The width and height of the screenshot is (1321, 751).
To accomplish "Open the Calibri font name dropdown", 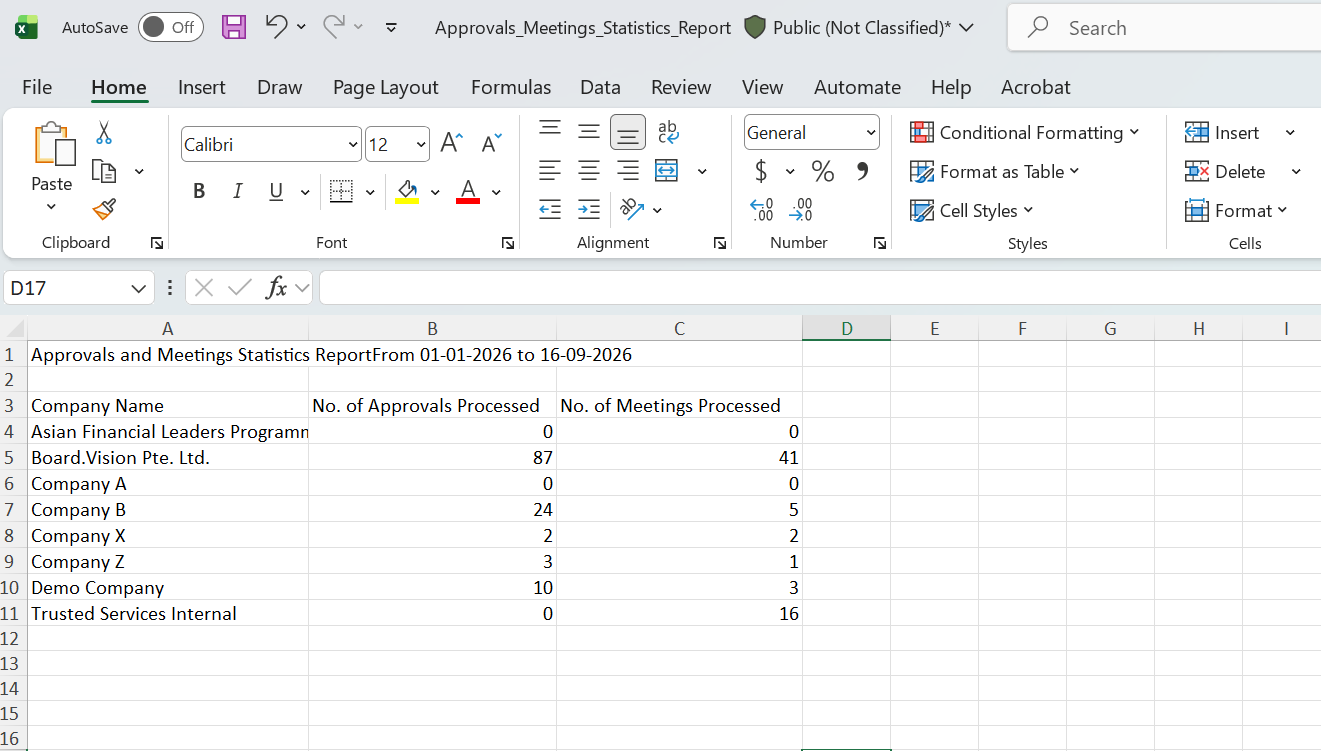I will coord(352,145).
